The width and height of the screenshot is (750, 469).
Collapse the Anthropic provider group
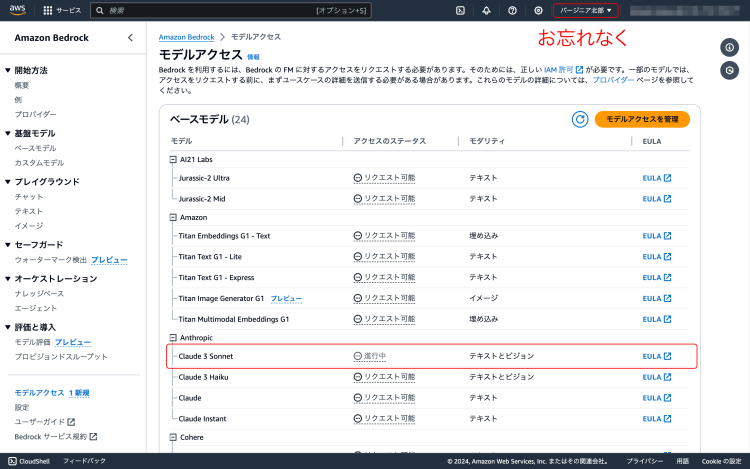point(173,338)
